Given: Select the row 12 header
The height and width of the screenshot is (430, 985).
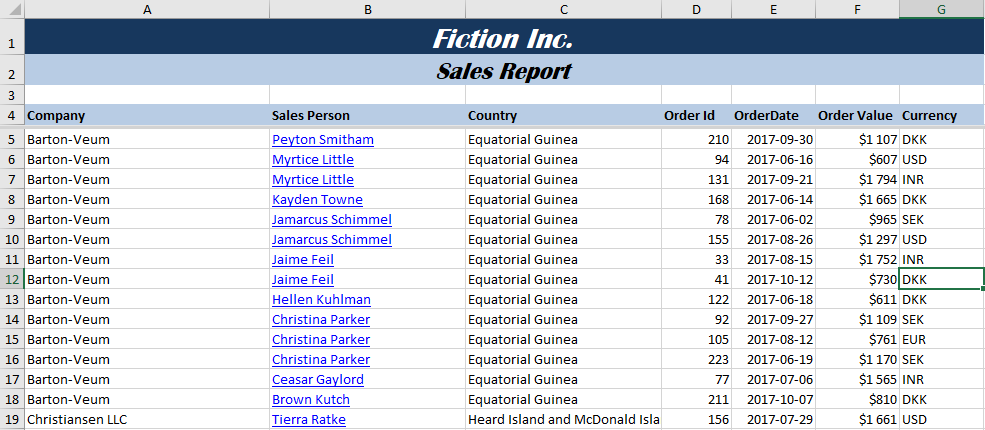Looking at the screenshot, I should (11, 280).
